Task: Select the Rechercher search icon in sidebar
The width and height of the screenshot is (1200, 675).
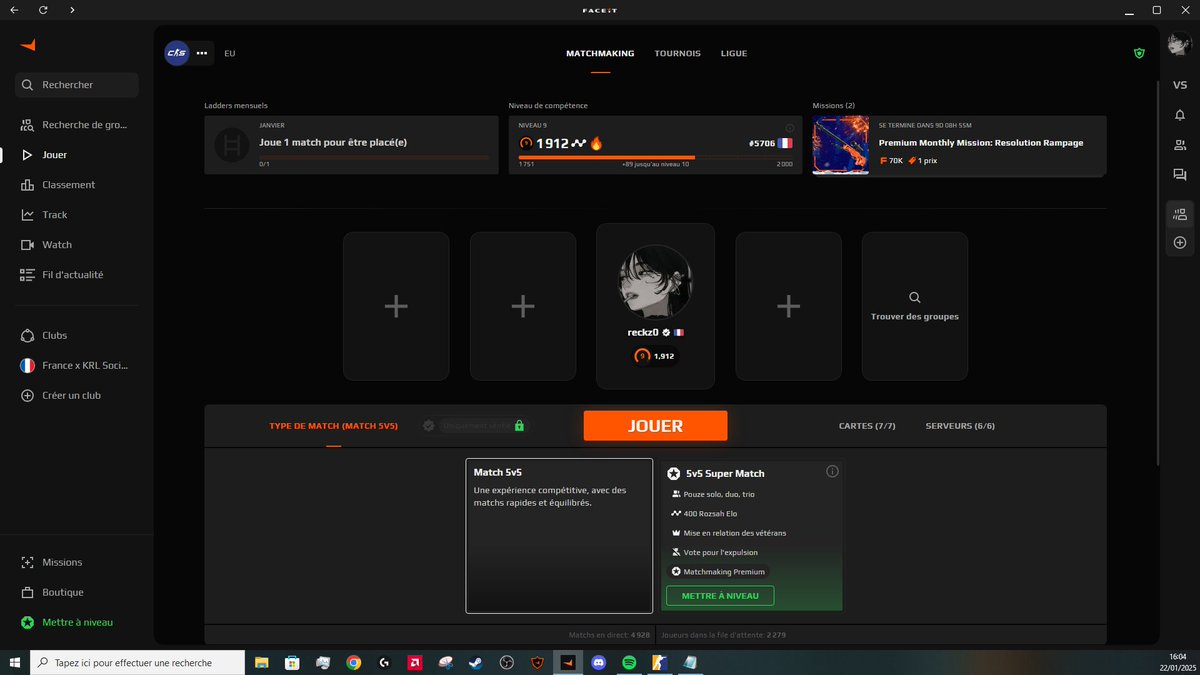Action: pos(28,84)
